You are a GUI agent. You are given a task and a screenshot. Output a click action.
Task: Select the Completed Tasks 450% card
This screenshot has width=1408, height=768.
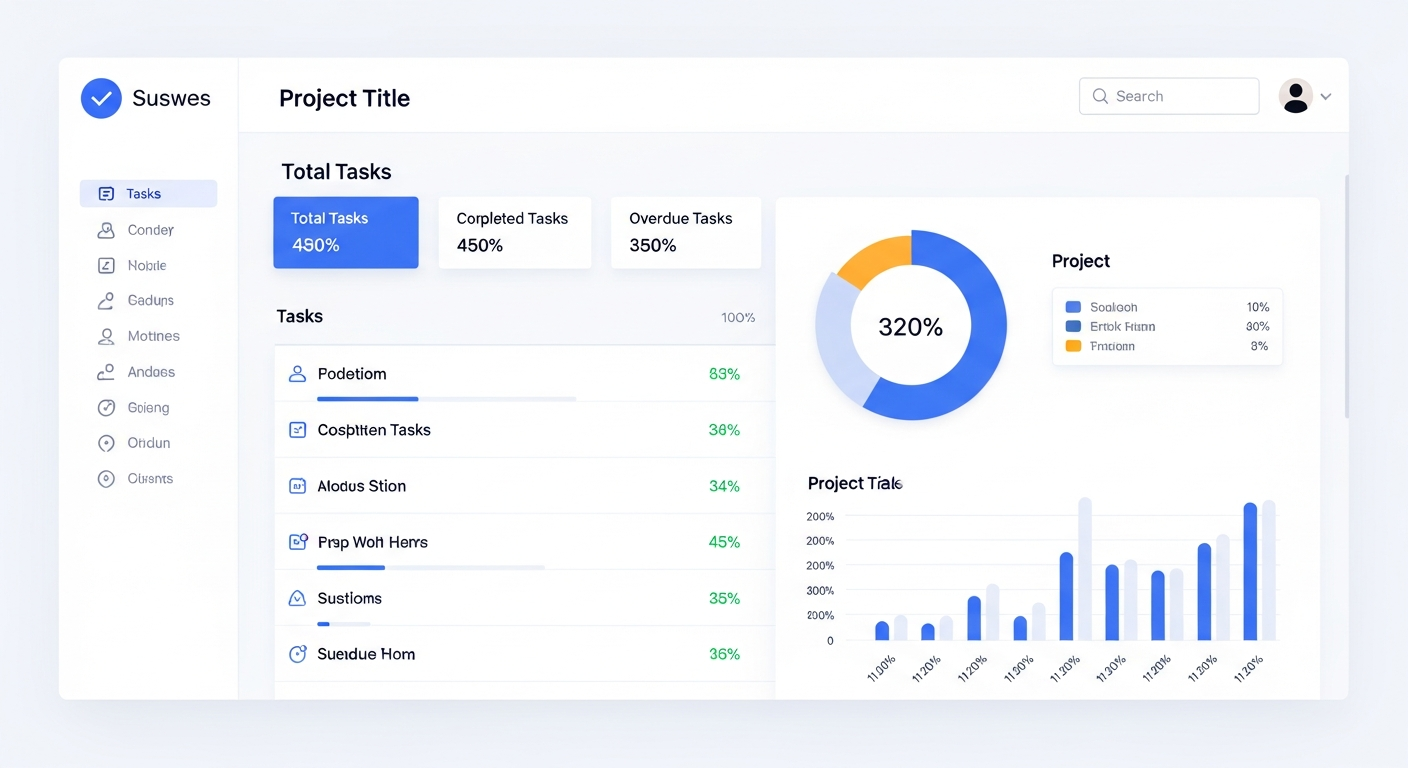point(514,232)
